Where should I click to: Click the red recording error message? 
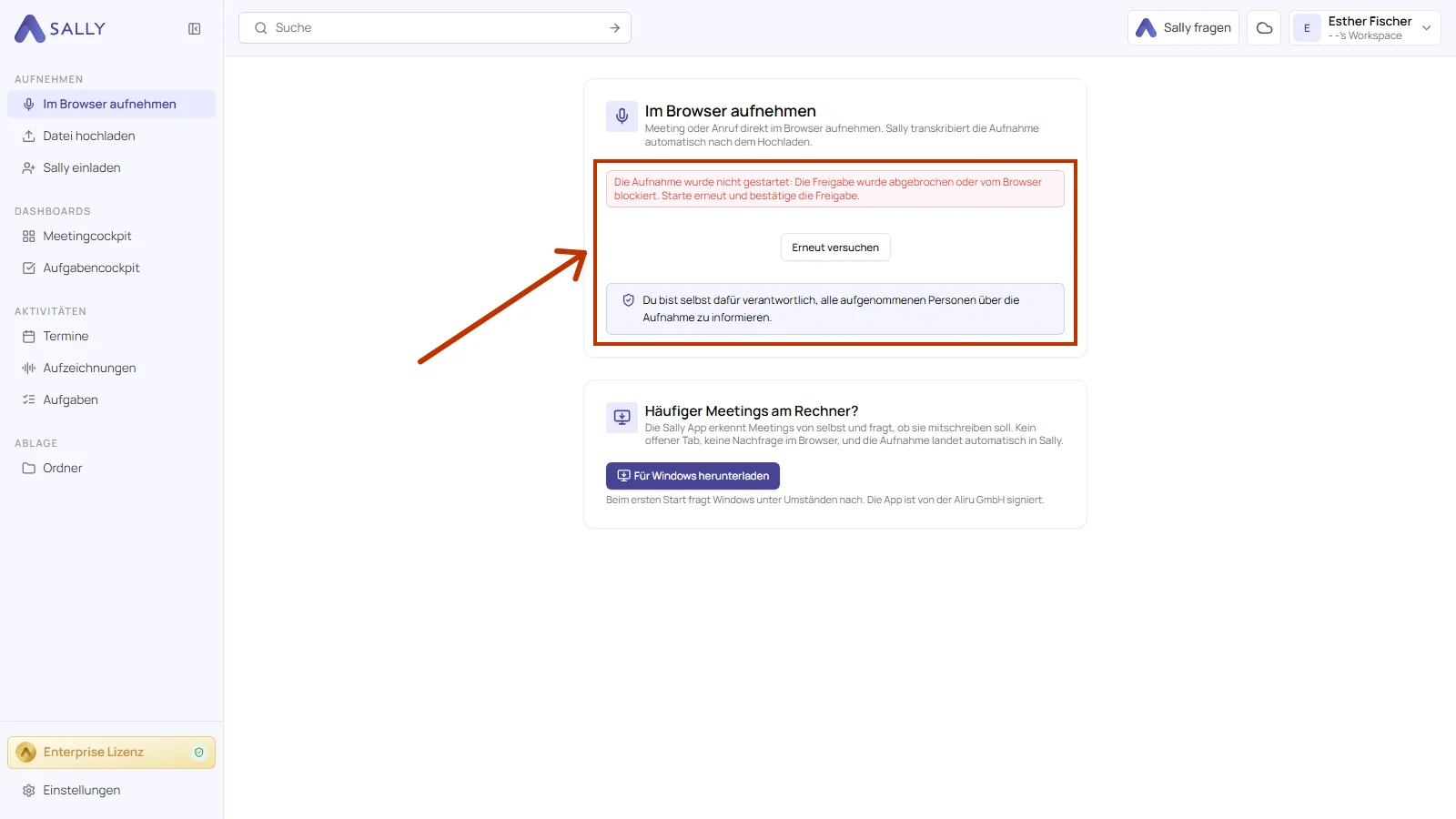(x=835, y=188)
